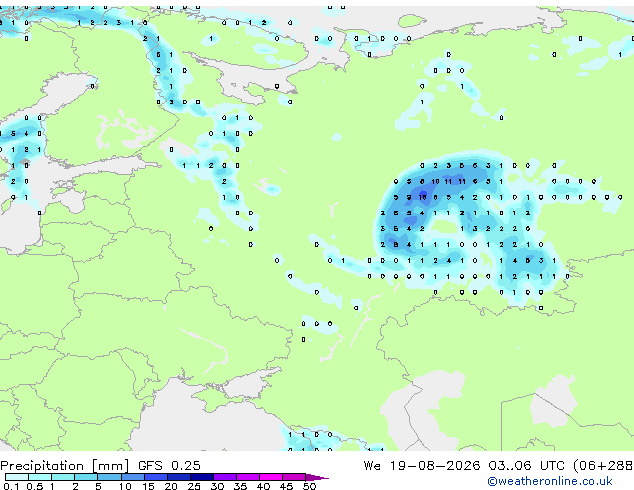Image resolution: width=634 pixels, height=490 pixels.
Task: Click the '16' precipitation maximum value on map
Action: pyautogui.click(x=423, y=197)
